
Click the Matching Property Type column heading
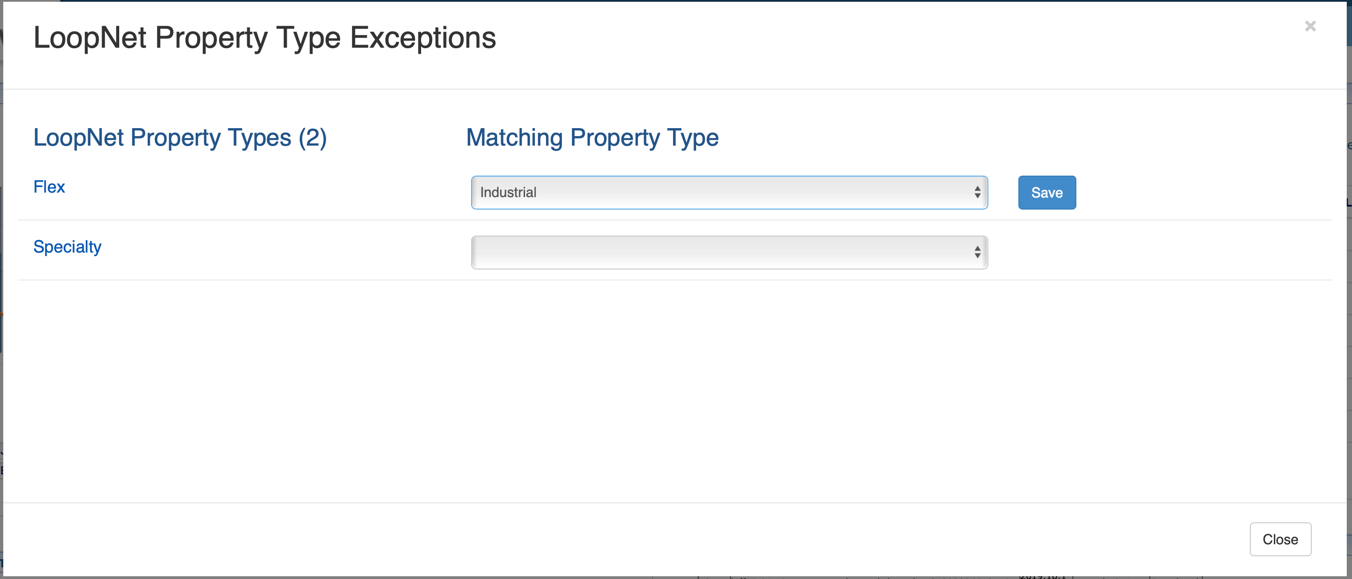[592, 138]
